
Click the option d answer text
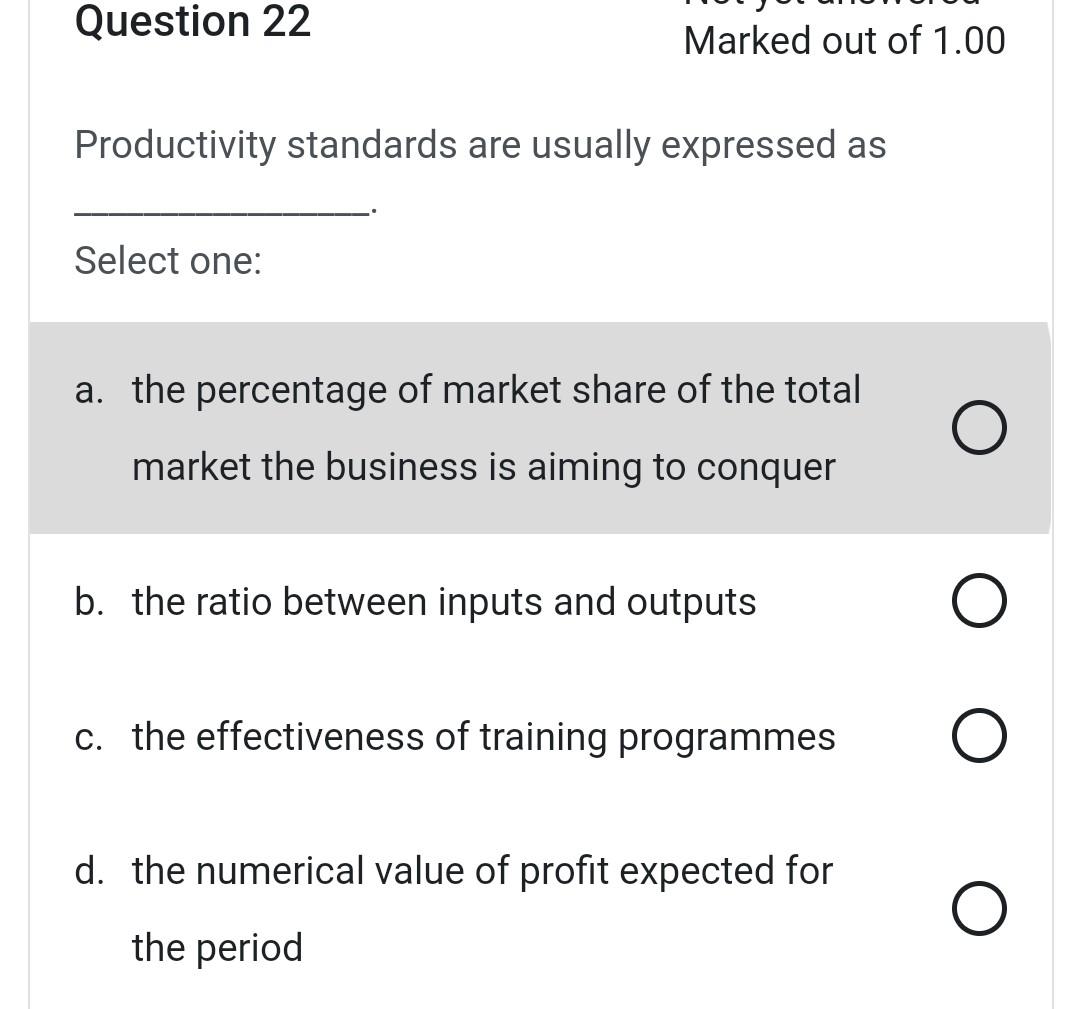pyautogui.click(x=481, y=870)
